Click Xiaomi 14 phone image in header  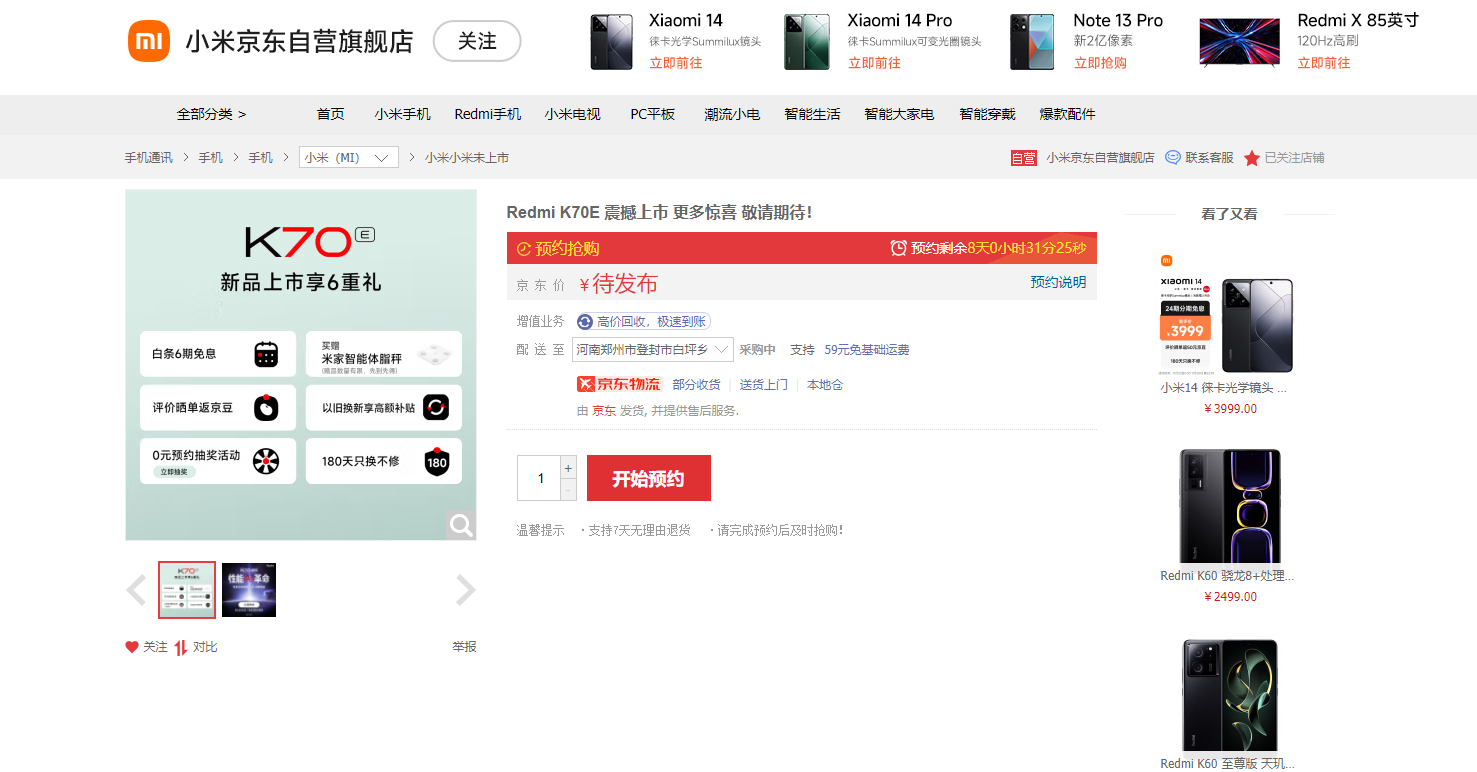coord(612,42)
